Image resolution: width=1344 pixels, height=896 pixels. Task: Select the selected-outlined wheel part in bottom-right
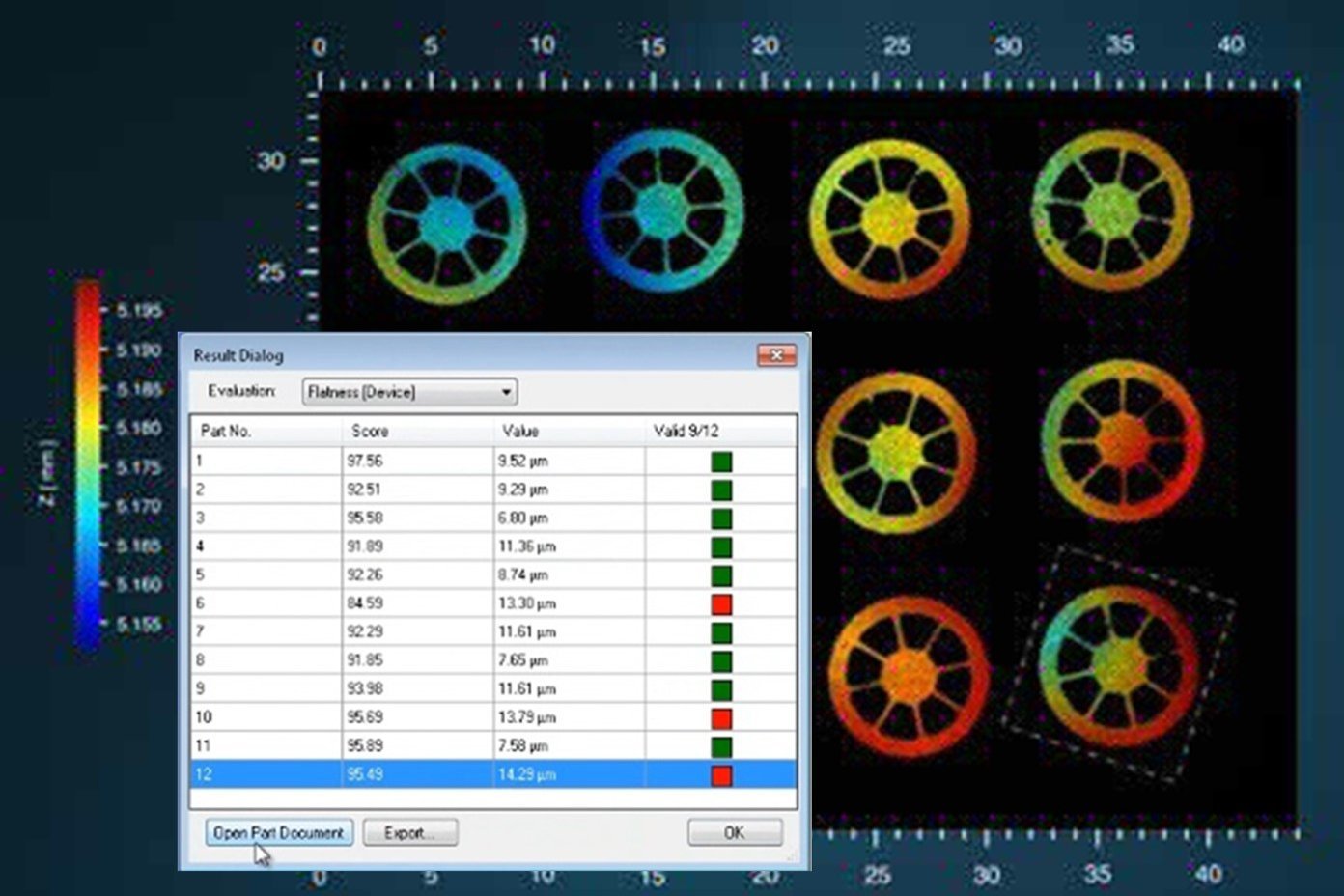tap(1119, 664)
